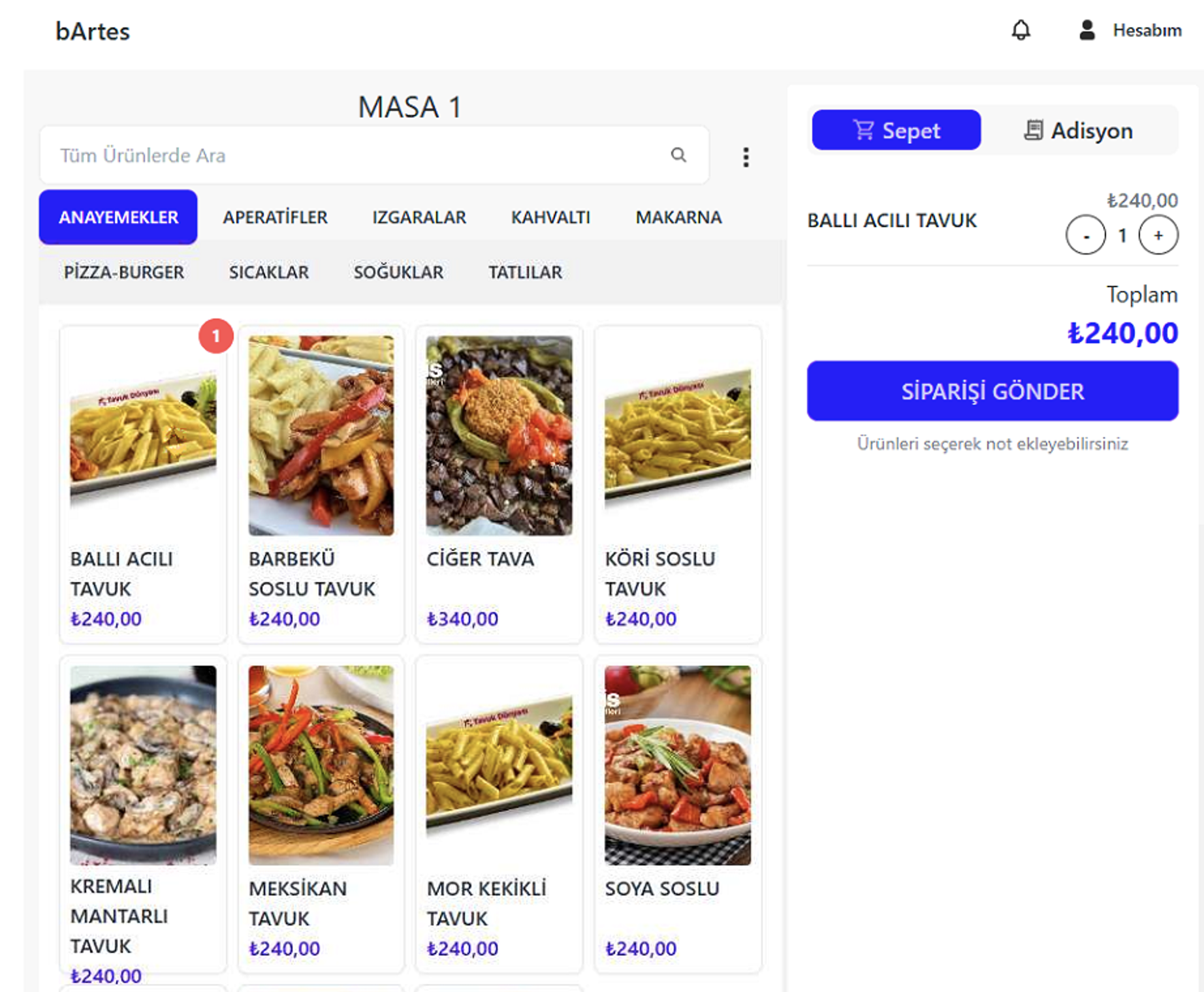Screen dimensions: 1204x992
Task: Open the Hesabım account menu
Action: click(1130, 30)
